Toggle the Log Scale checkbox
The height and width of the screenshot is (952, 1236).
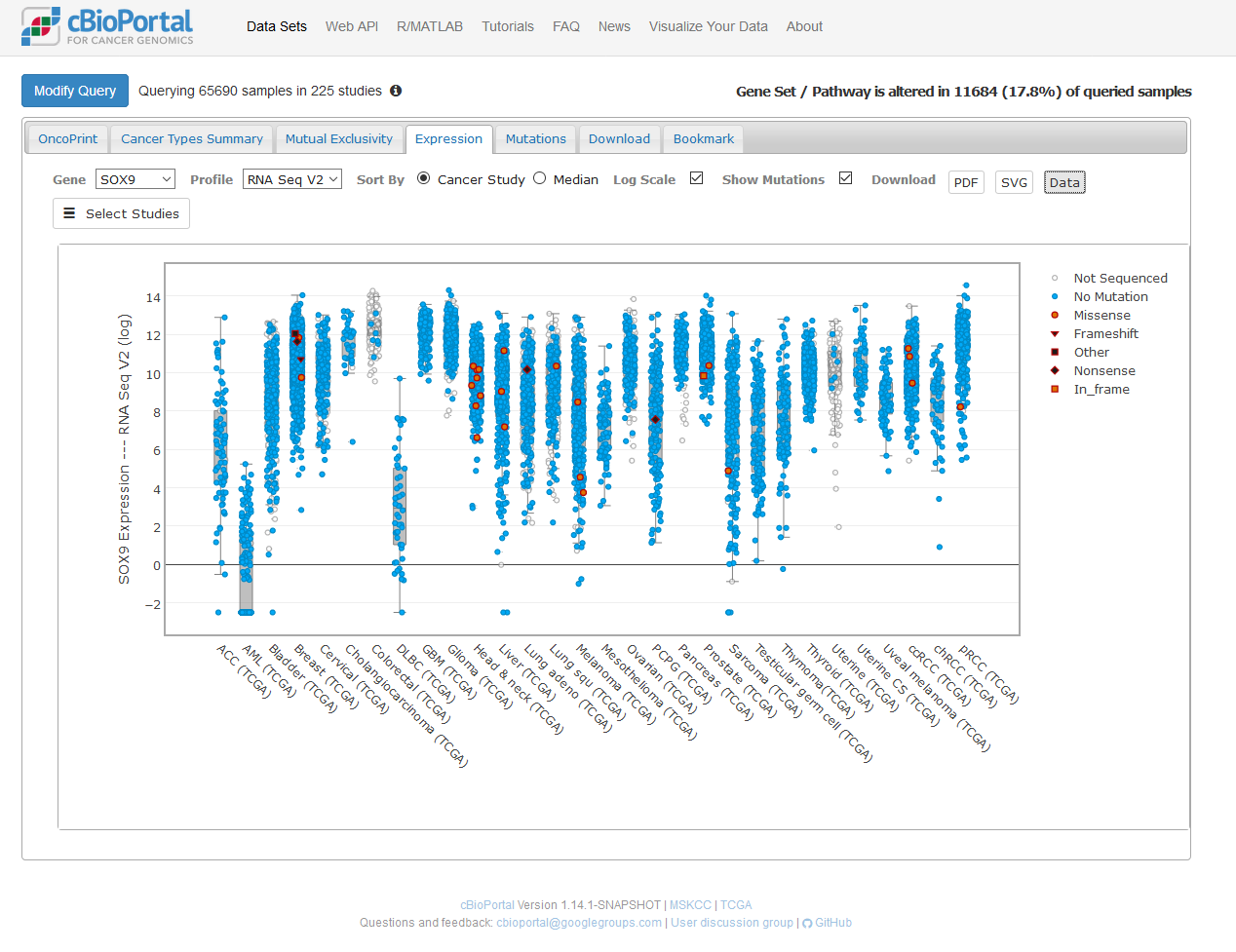(696, 178)
